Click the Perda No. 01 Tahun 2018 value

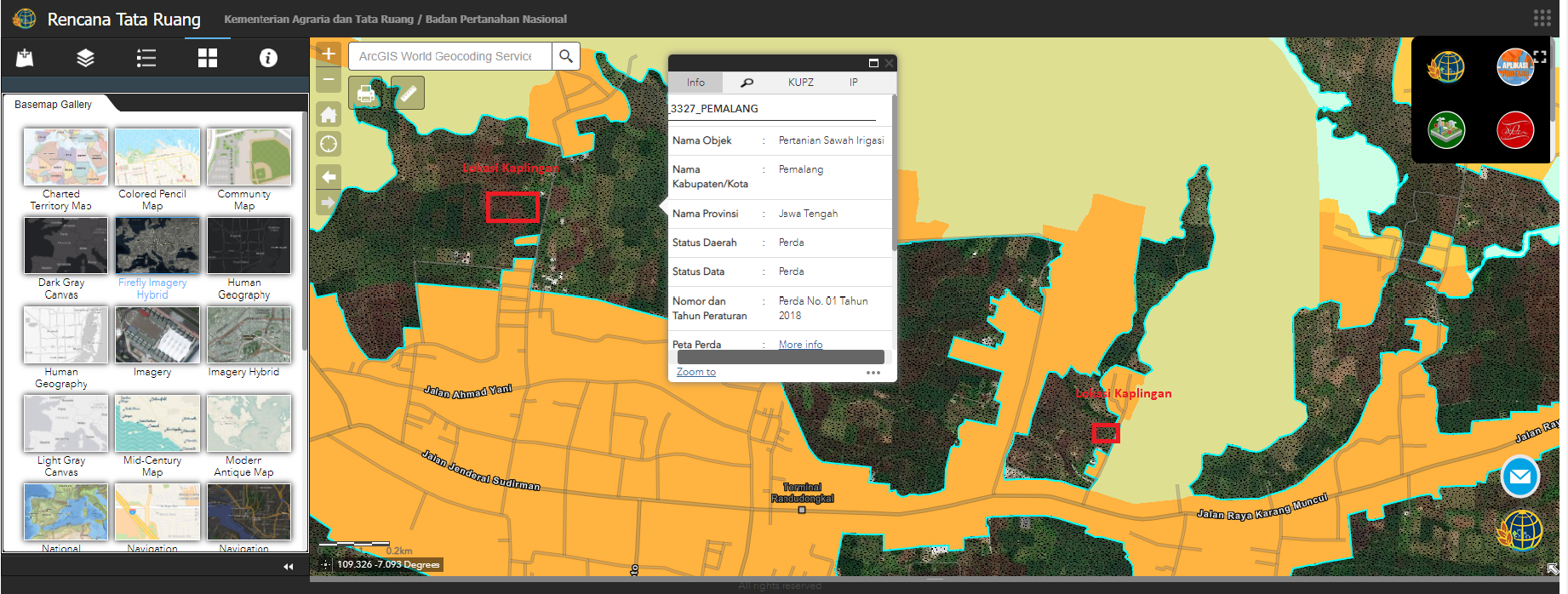pyautogui.click(x=823, y=308)
